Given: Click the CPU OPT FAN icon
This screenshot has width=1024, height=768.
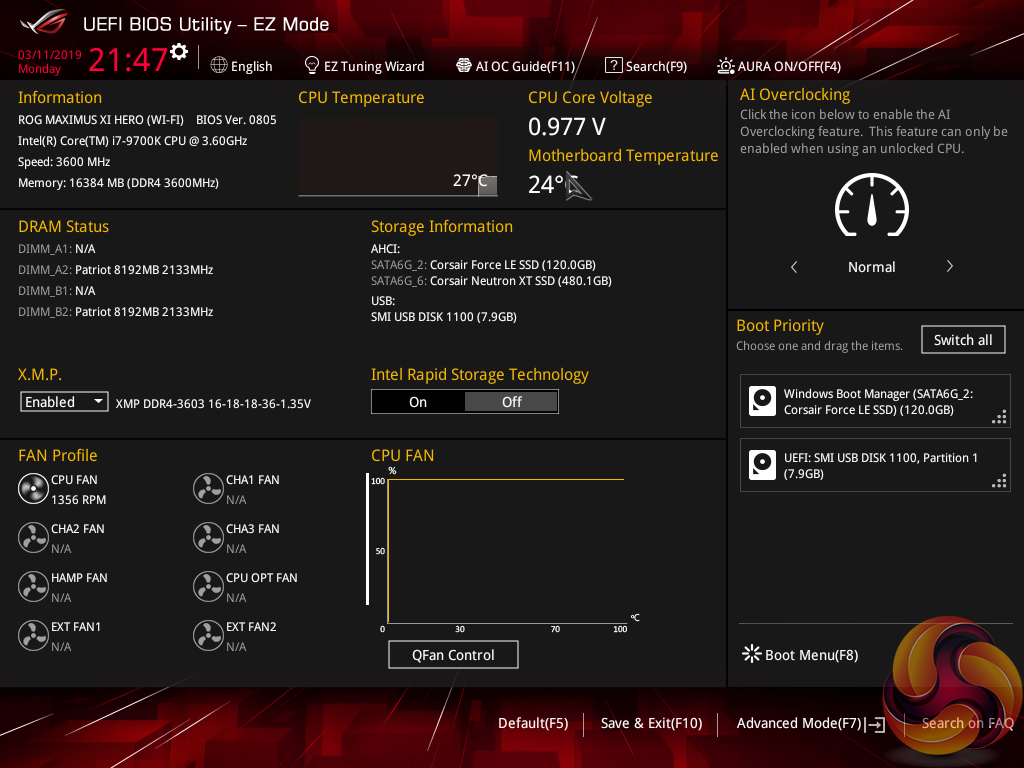Looking at the screenshot, I should (208, 587).
